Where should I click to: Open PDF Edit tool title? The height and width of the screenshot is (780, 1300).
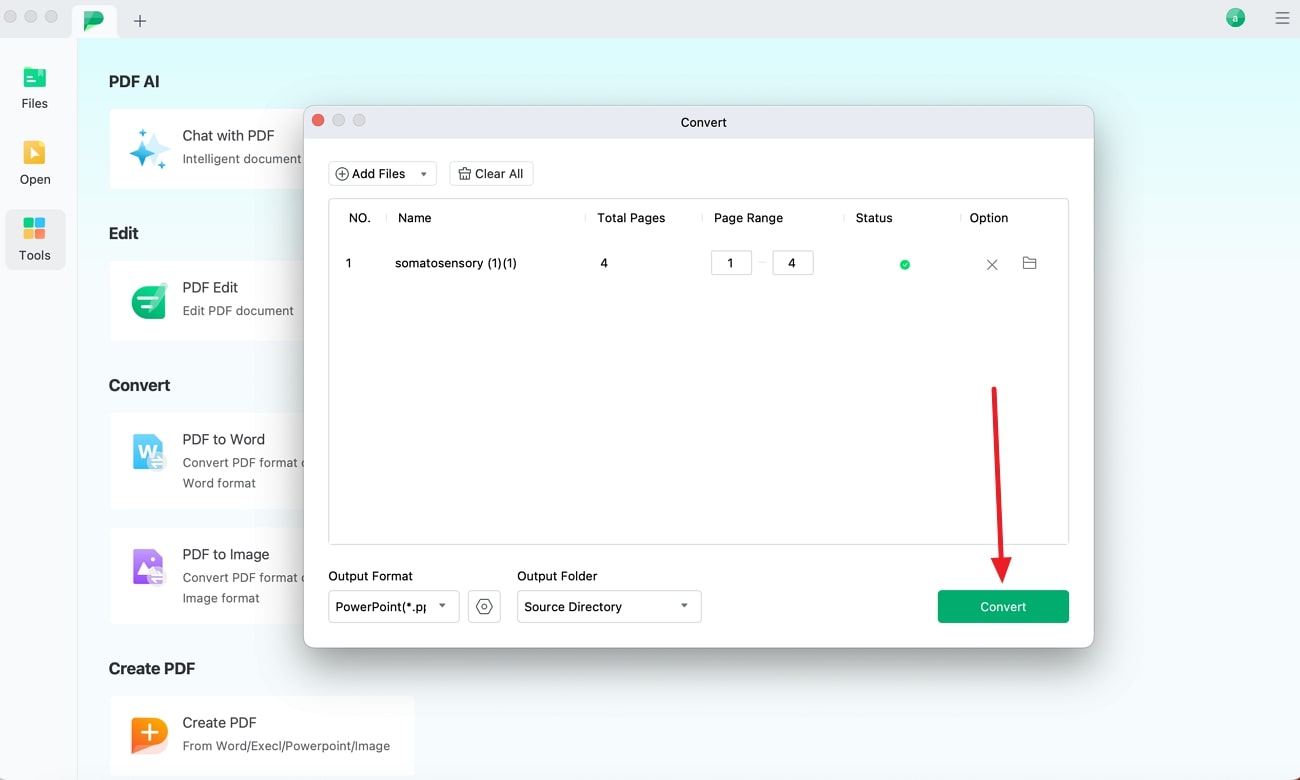(x=210, y=287)
